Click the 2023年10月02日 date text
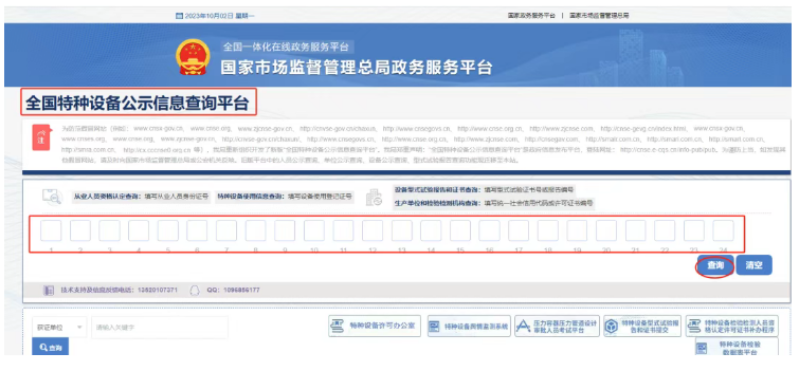 (209, 16)
